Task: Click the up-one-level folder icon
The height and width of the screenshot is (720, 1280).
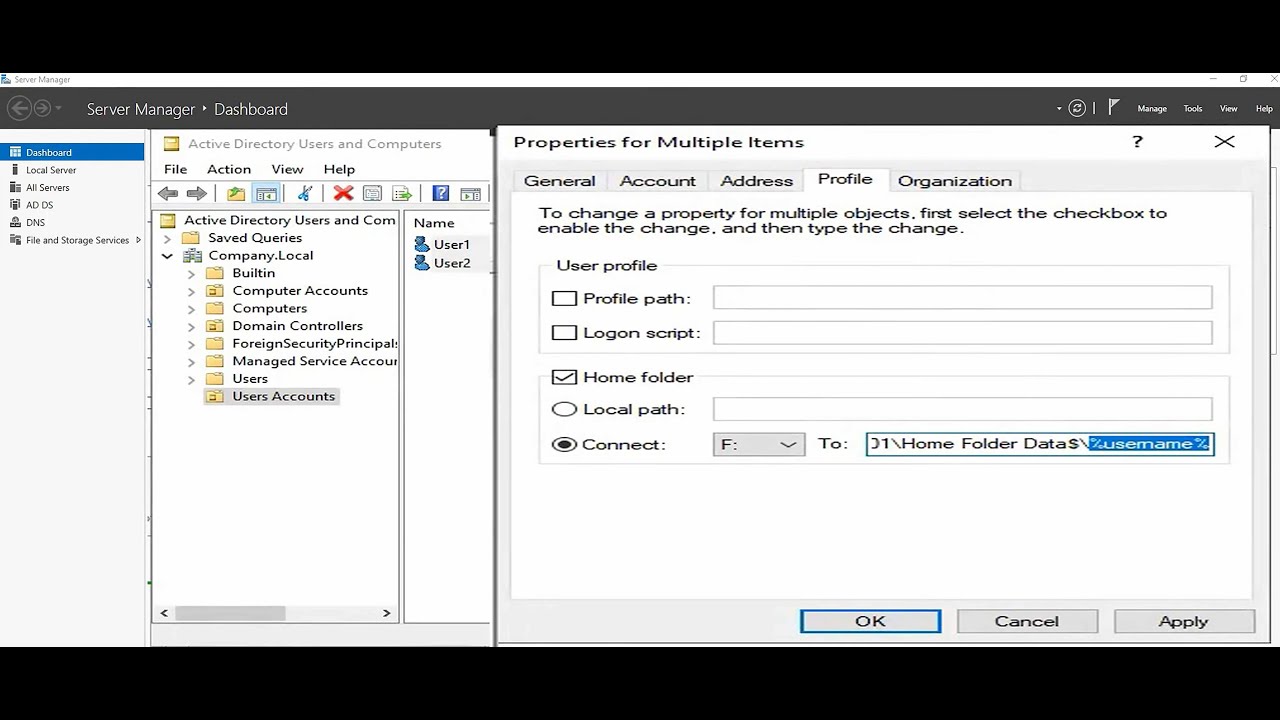Action: pos(236,194)
